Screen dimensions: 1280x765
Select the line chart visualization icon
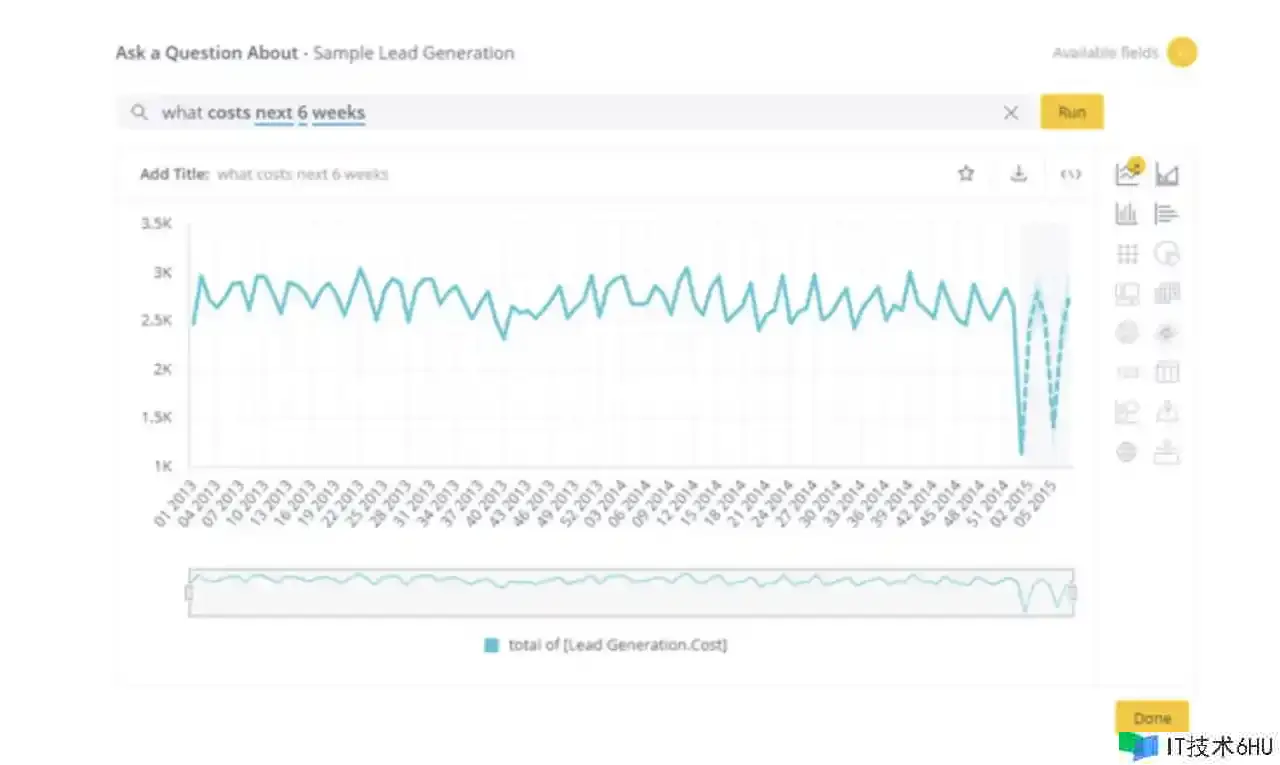[1127, 174]
